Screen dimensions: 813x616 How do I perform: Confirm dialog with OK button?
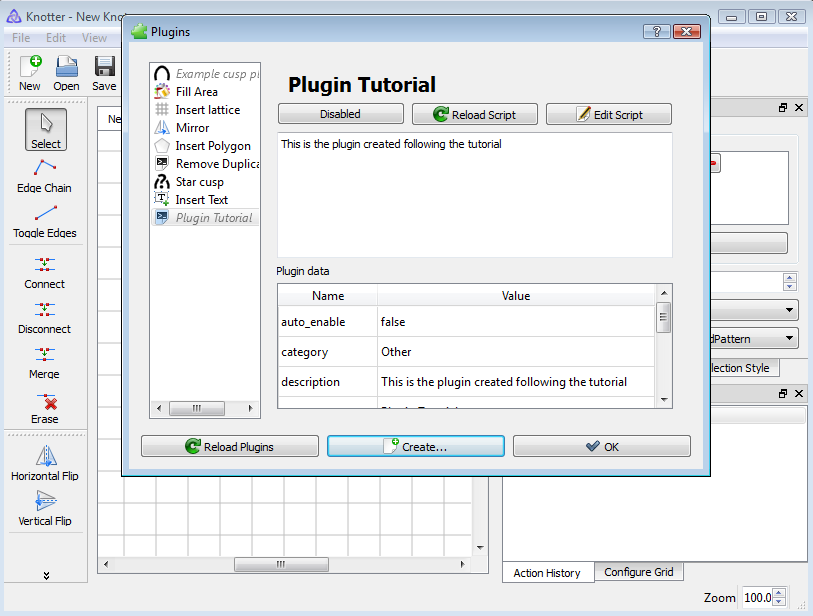tap(602, 446)
